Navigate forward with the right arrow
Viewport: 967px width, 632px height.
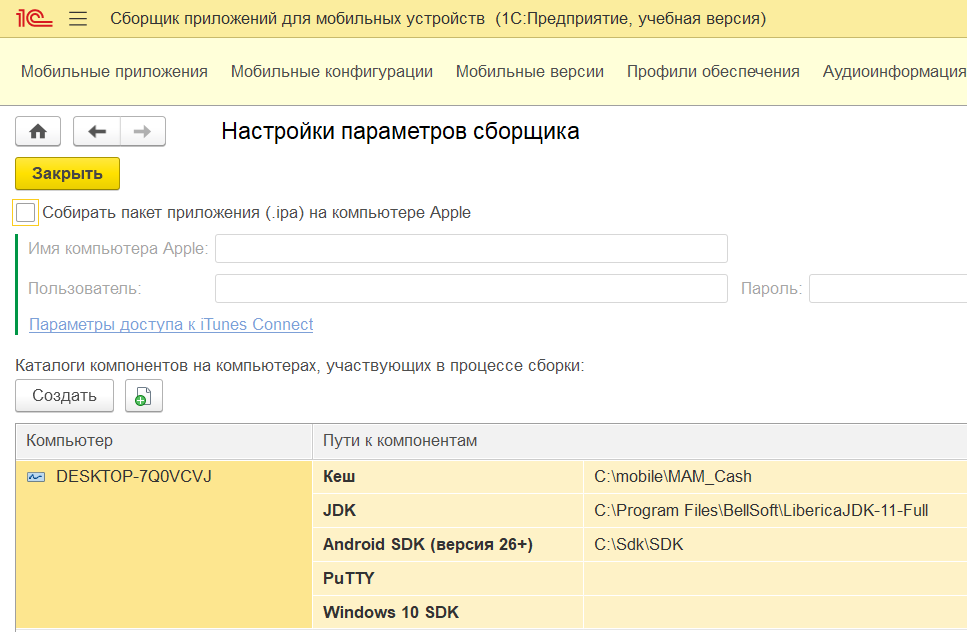point(142,131)
